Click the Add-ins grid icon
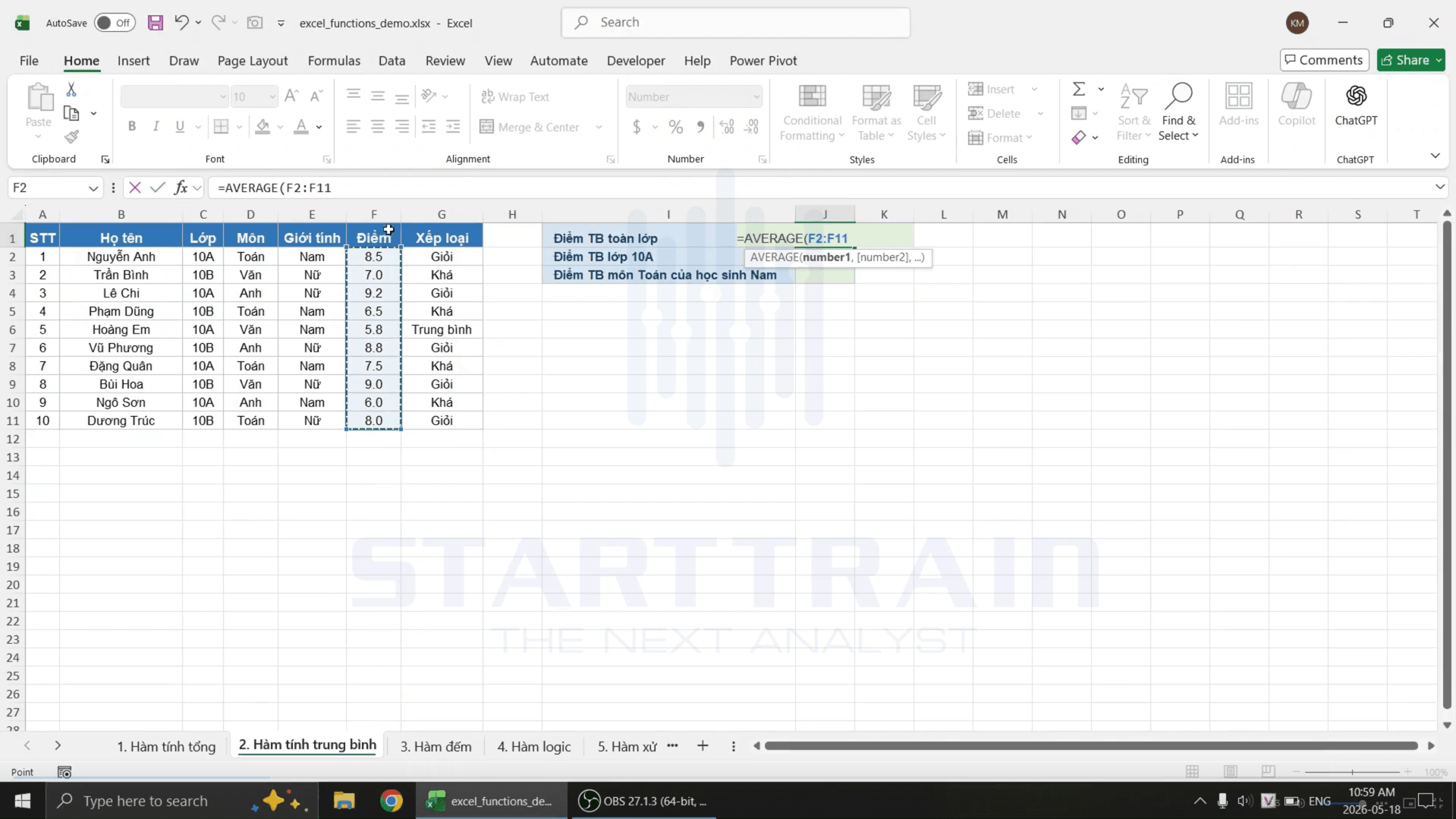1456x819 pixels. click(x=1239, y=105)
